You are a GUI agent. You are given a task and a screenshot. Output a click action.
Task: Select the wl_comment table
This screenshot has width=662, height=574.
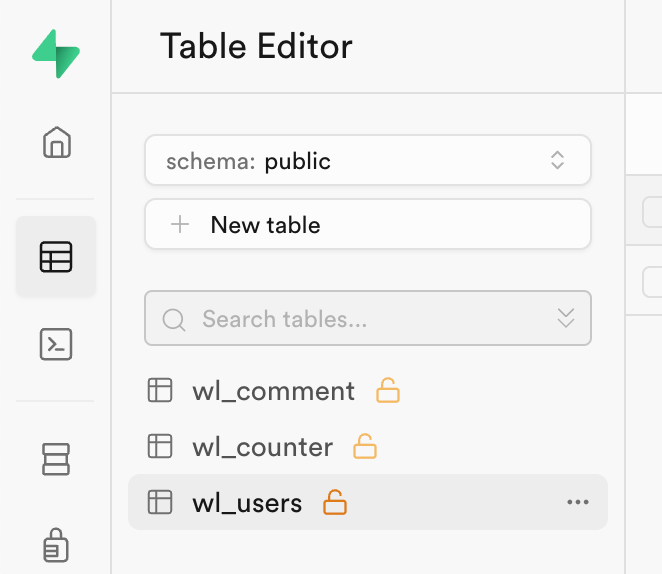(x=273, y=391)
